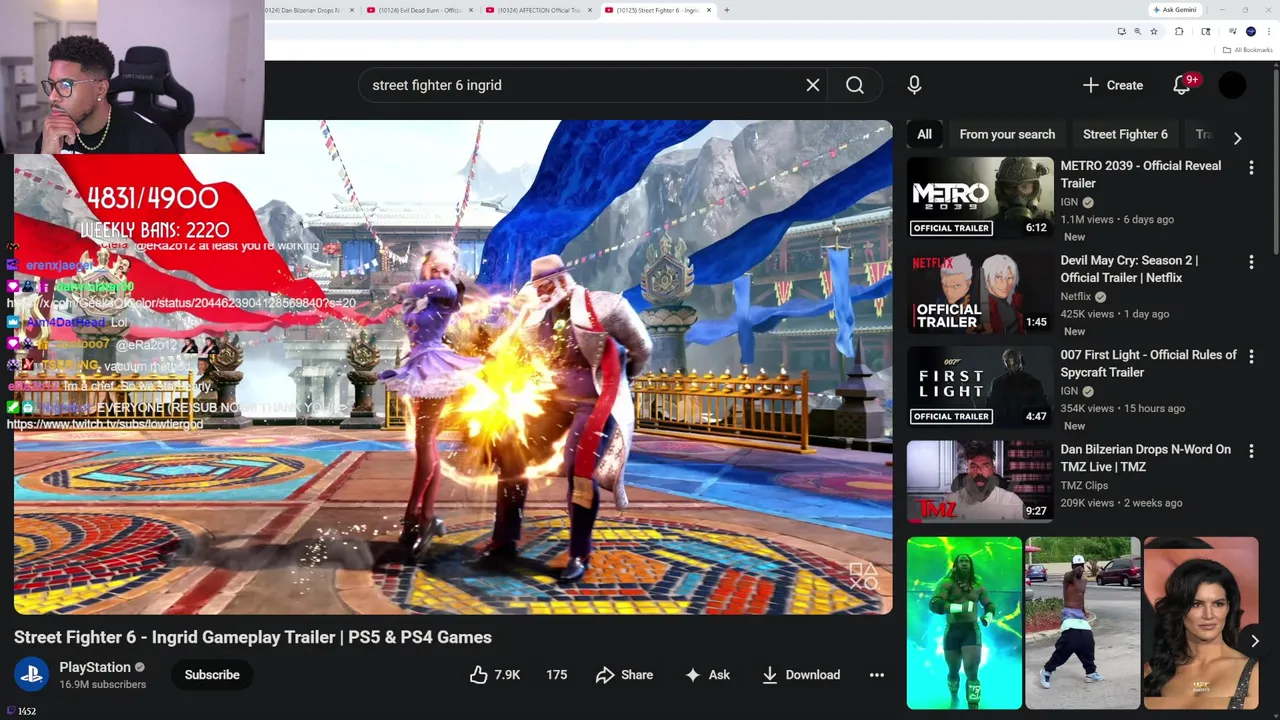
Task: Open more actions menu under the video
Action: [x=877, y=675]
